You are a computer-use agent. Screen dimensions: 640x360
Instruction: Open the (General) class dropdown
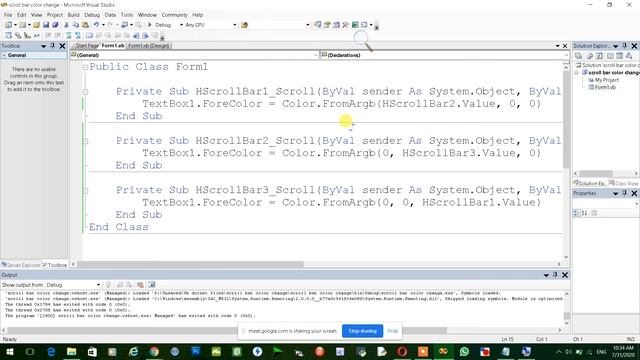316,55
